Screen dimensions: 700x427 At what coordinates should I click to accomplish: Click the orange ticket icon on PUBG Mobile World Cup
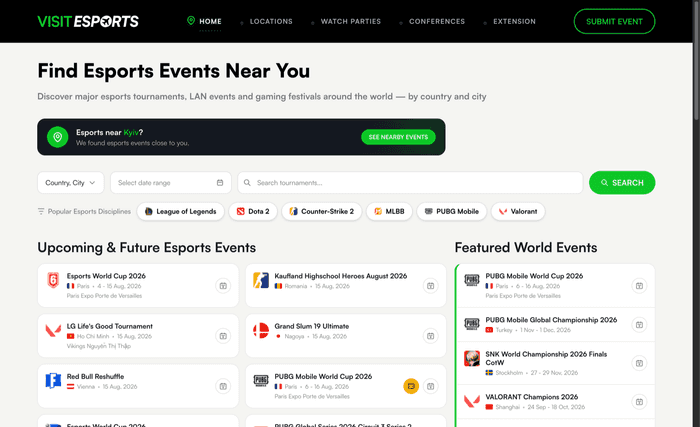point(411,386)
